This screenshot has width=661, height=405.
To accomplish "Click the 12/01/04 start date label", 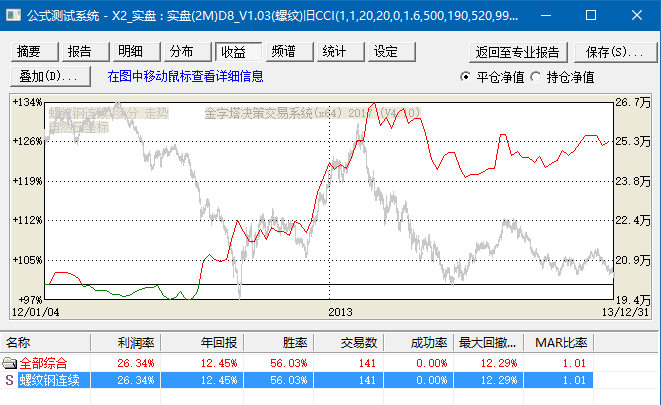I will (36, 312).
